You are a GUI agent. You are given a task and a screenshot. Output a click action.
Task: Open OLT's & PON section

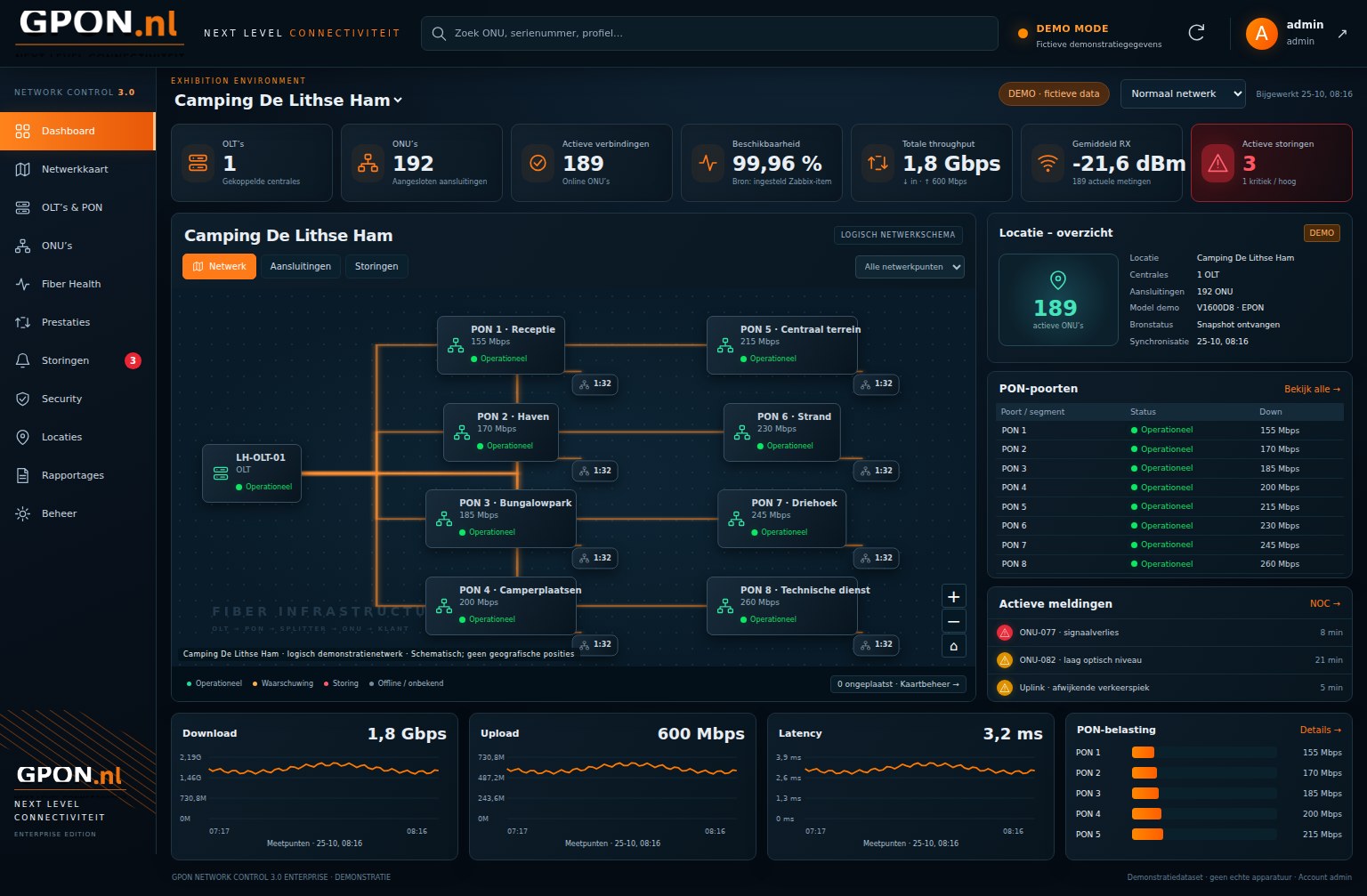click(x=77, y=207)
